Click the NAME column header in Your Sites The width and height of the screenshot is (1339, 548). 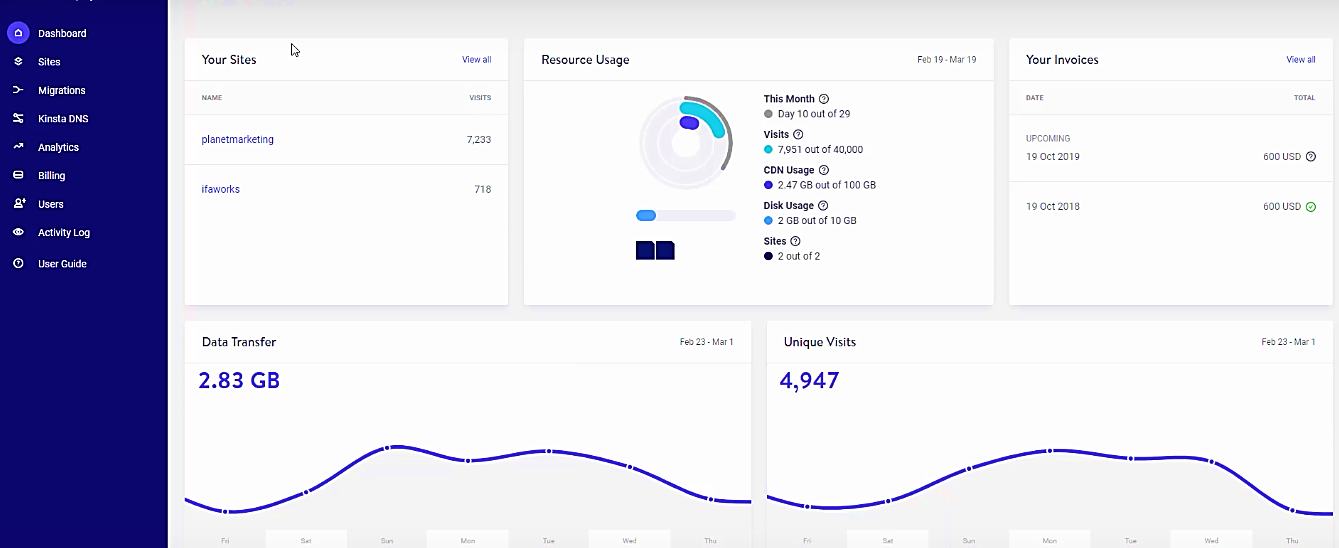[x=212, y=98]
